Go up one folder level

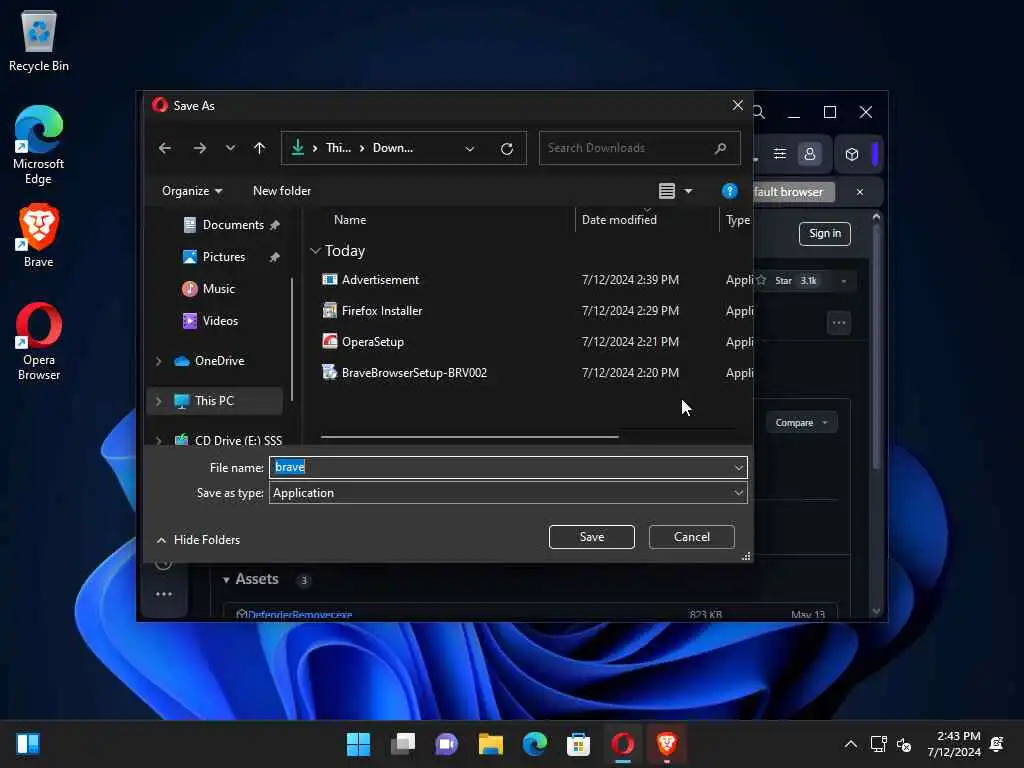pyautogui.click(x=259, y=148)
